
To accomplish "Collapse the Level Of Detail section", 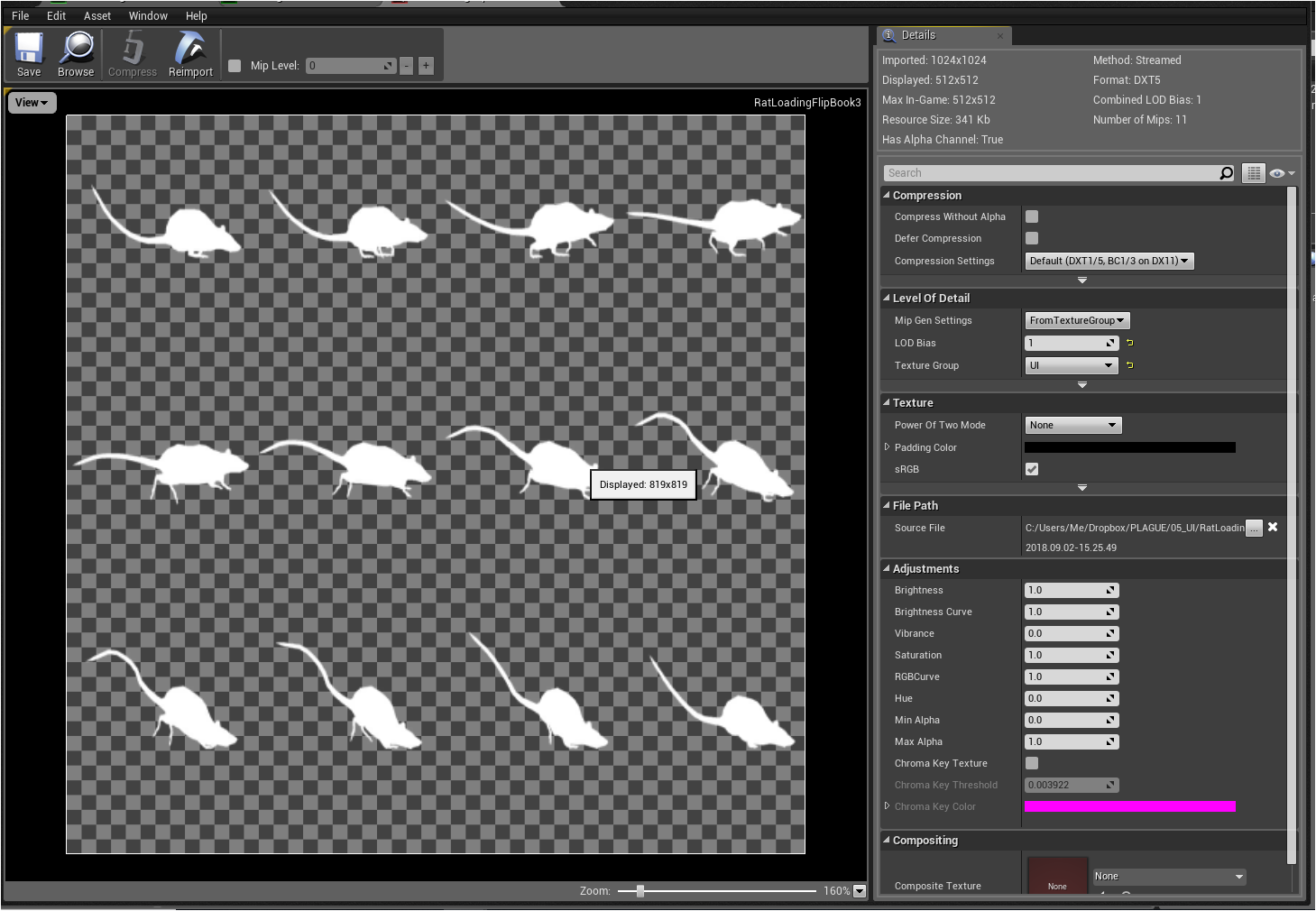I will [887, 298].
